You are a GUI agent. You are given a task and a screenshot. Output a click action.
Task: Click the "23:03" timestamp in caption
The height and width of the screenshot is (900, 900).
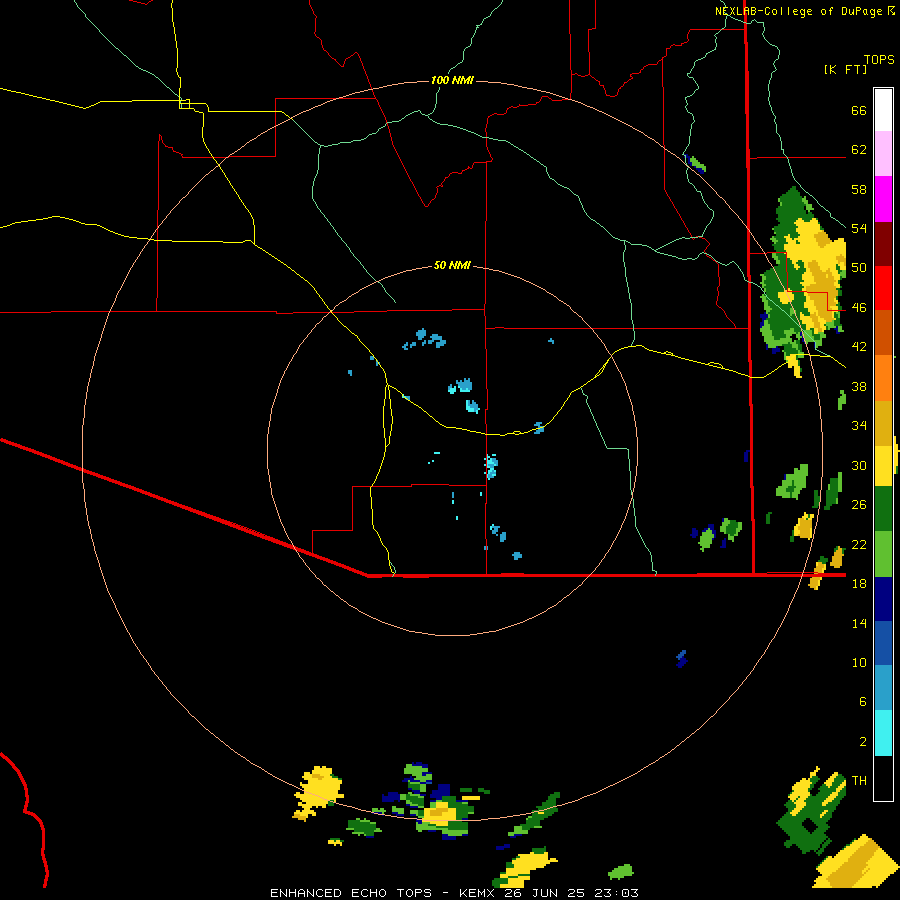(x=616, y=893)
